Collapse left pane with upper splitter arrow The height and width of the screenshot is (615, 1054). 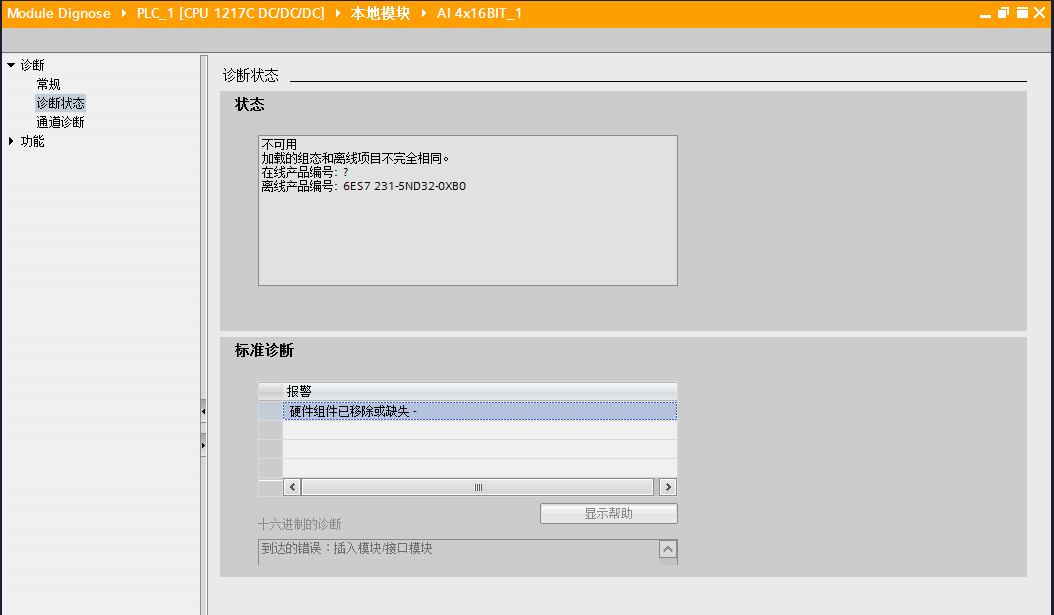203,411
